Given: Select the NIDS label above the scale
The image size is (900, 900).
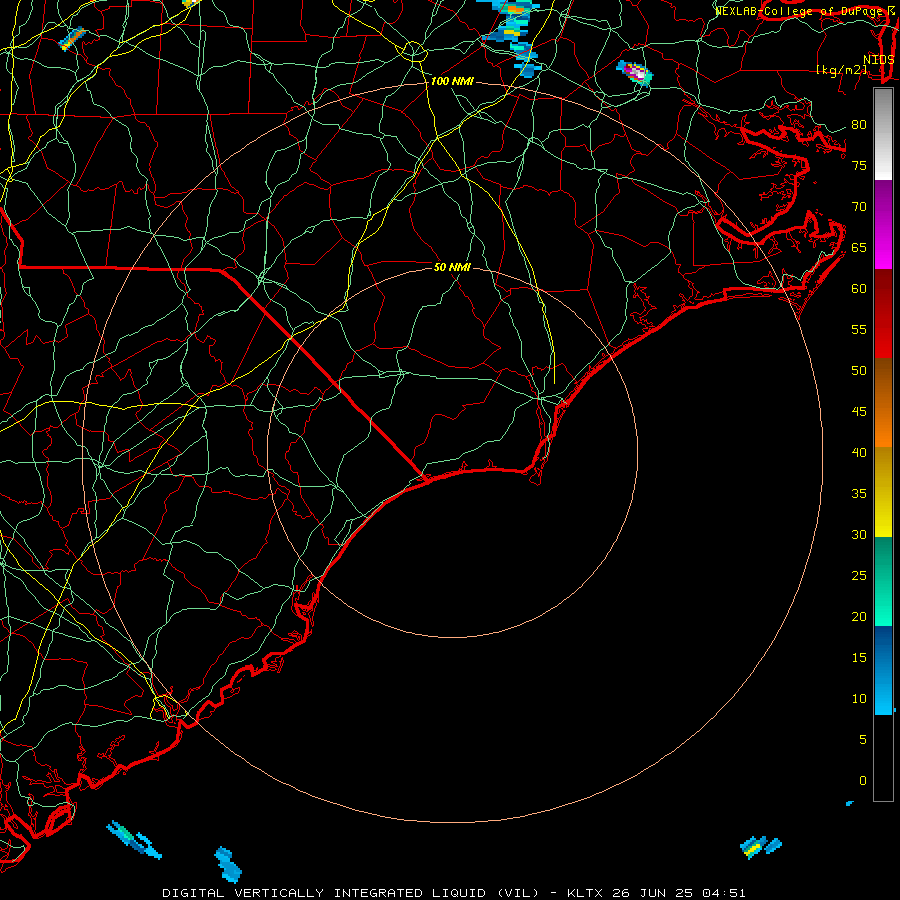Looking at the screenshot, I should tap(879, 60).
